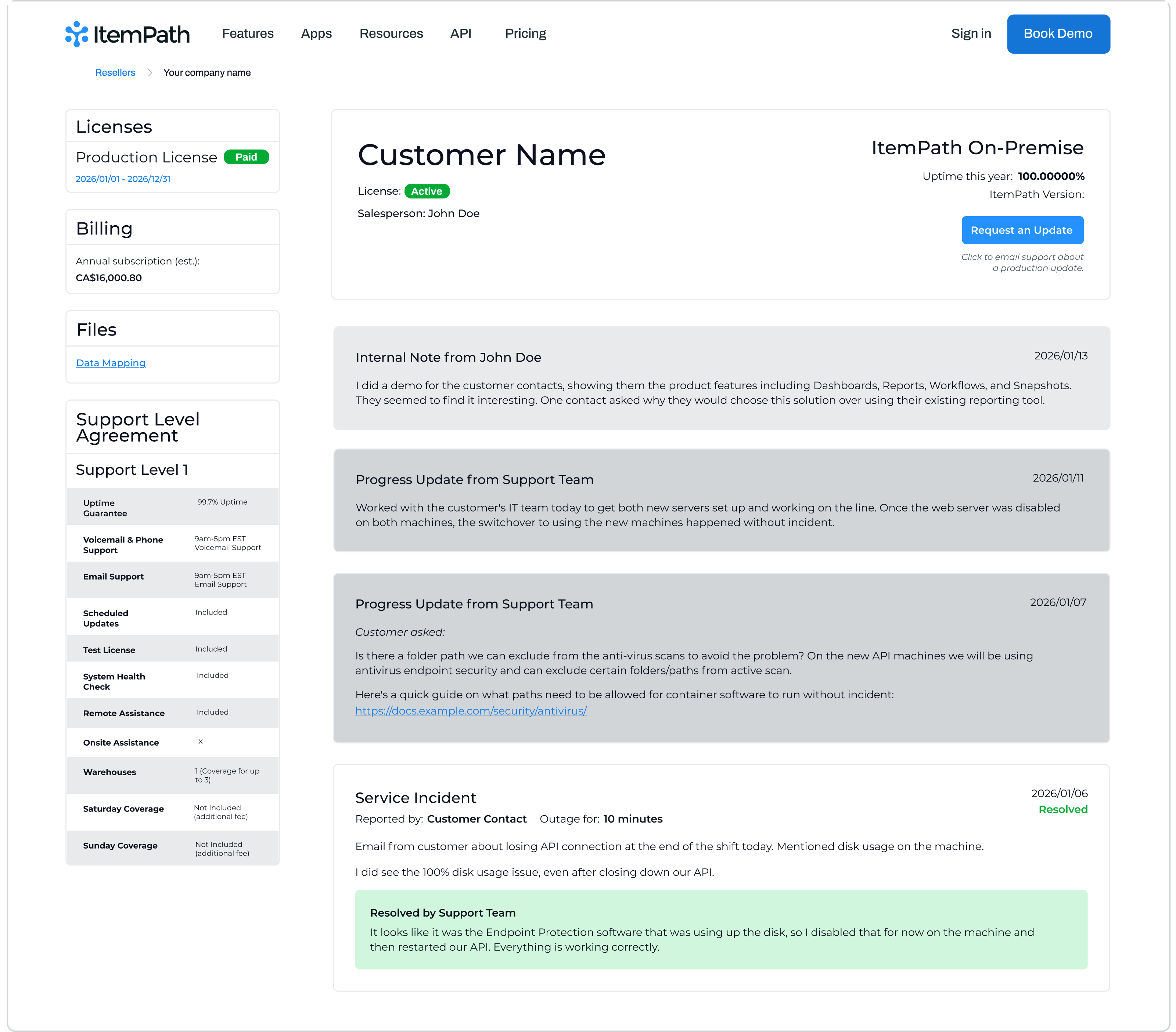This screenshot has width=1176, height=1032.
Task: Open the Data Mapping file link
Action: (111, 363)
